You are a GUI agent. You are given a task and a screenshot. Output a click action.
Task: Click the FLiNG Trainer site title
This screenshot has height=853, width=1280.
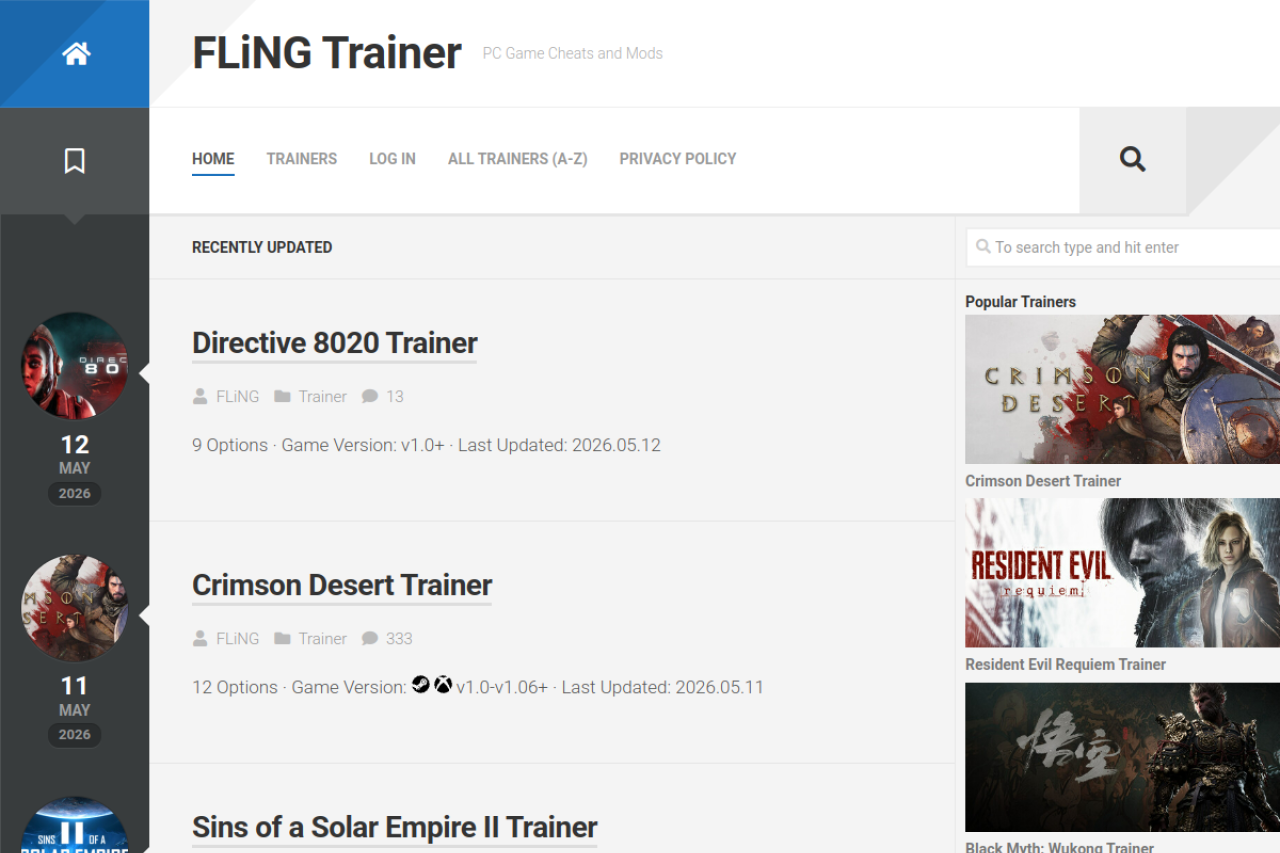point(327,53)
